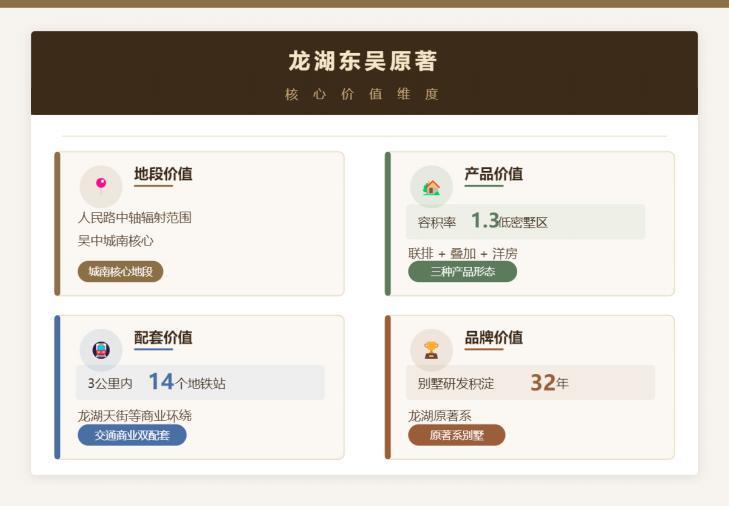Click the 低密墅区 text

(523, 223)
